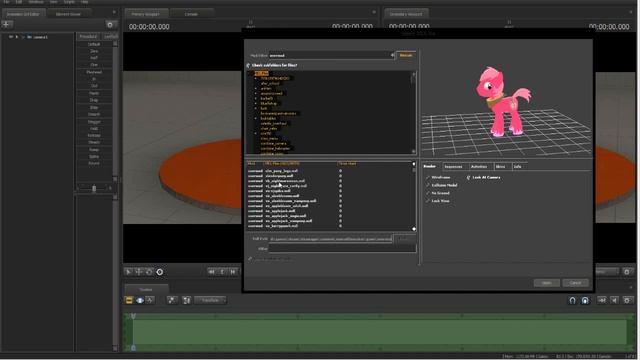Enable Check subfolders for files checkbox
The height and width of the screenshot is (360, 640).
[x=248, y=65]
